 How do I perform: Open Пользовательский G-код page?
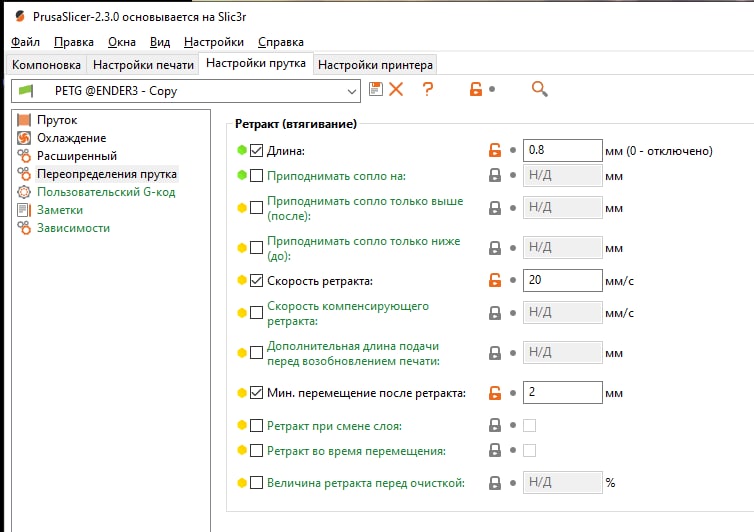106,192
